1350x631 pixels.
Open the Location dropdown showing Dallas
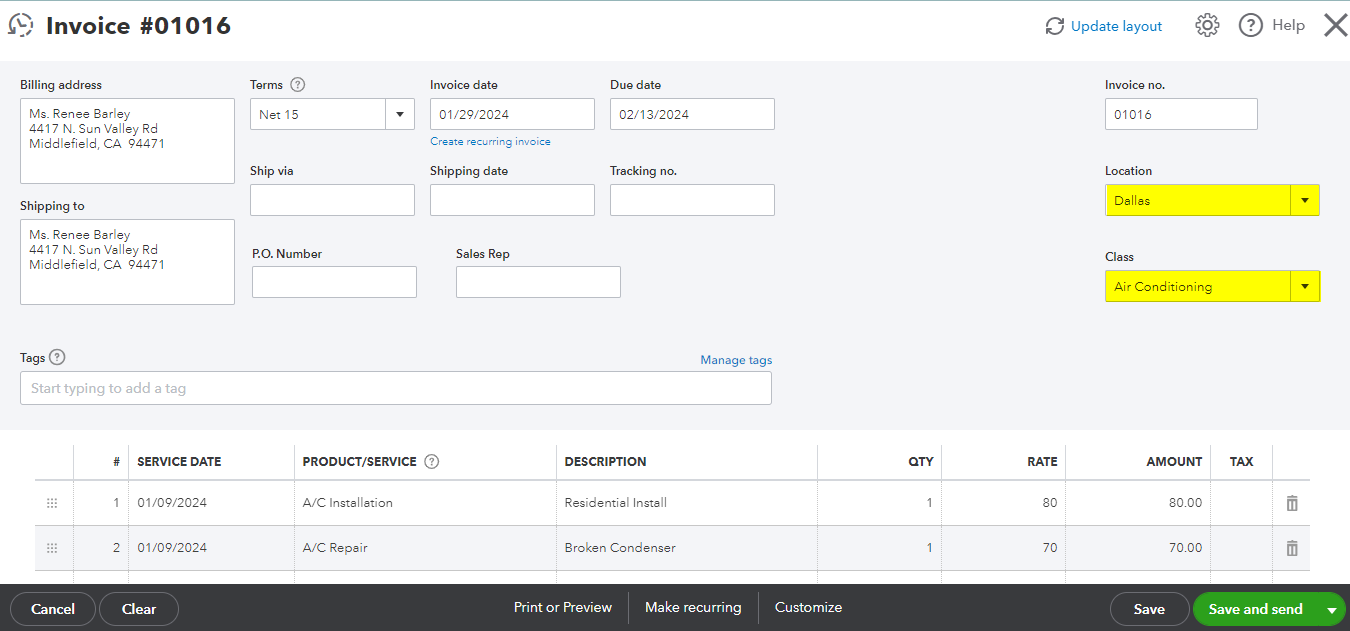point(1304,201)
